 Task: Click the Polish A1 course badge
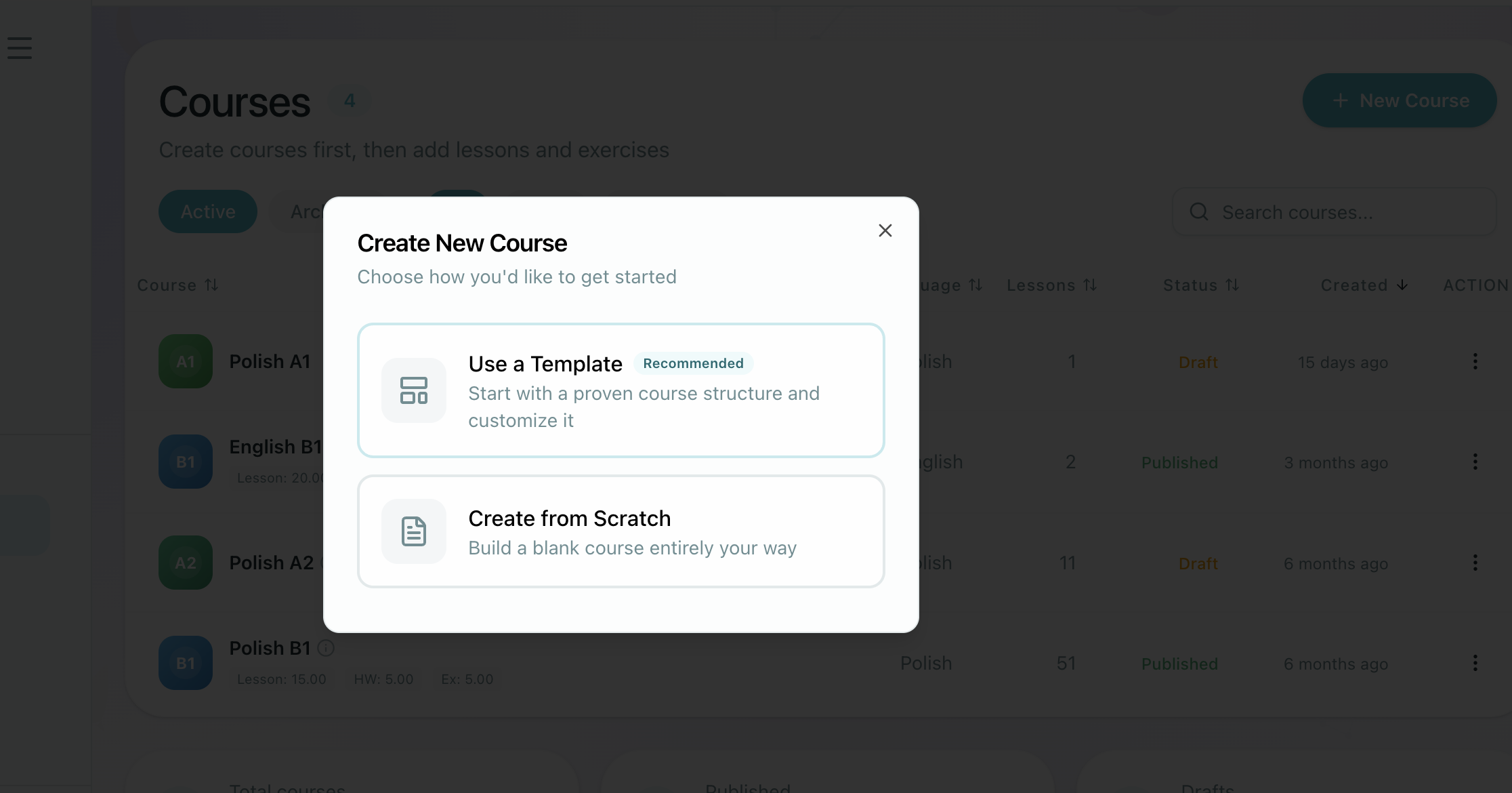coord(186,361)
